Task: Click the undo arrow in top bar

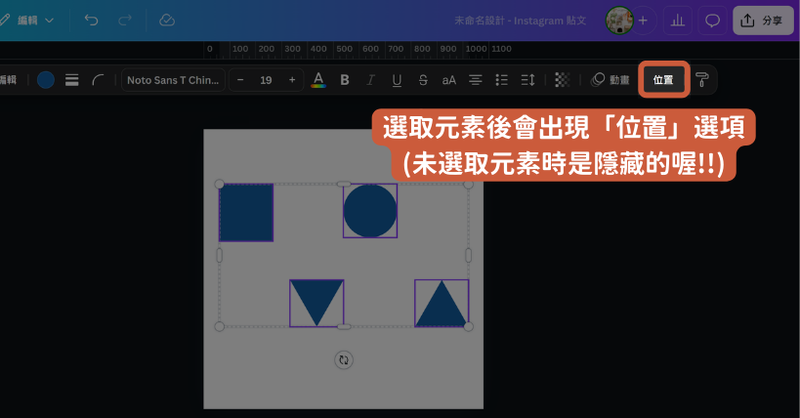Action: coord(92,20)
